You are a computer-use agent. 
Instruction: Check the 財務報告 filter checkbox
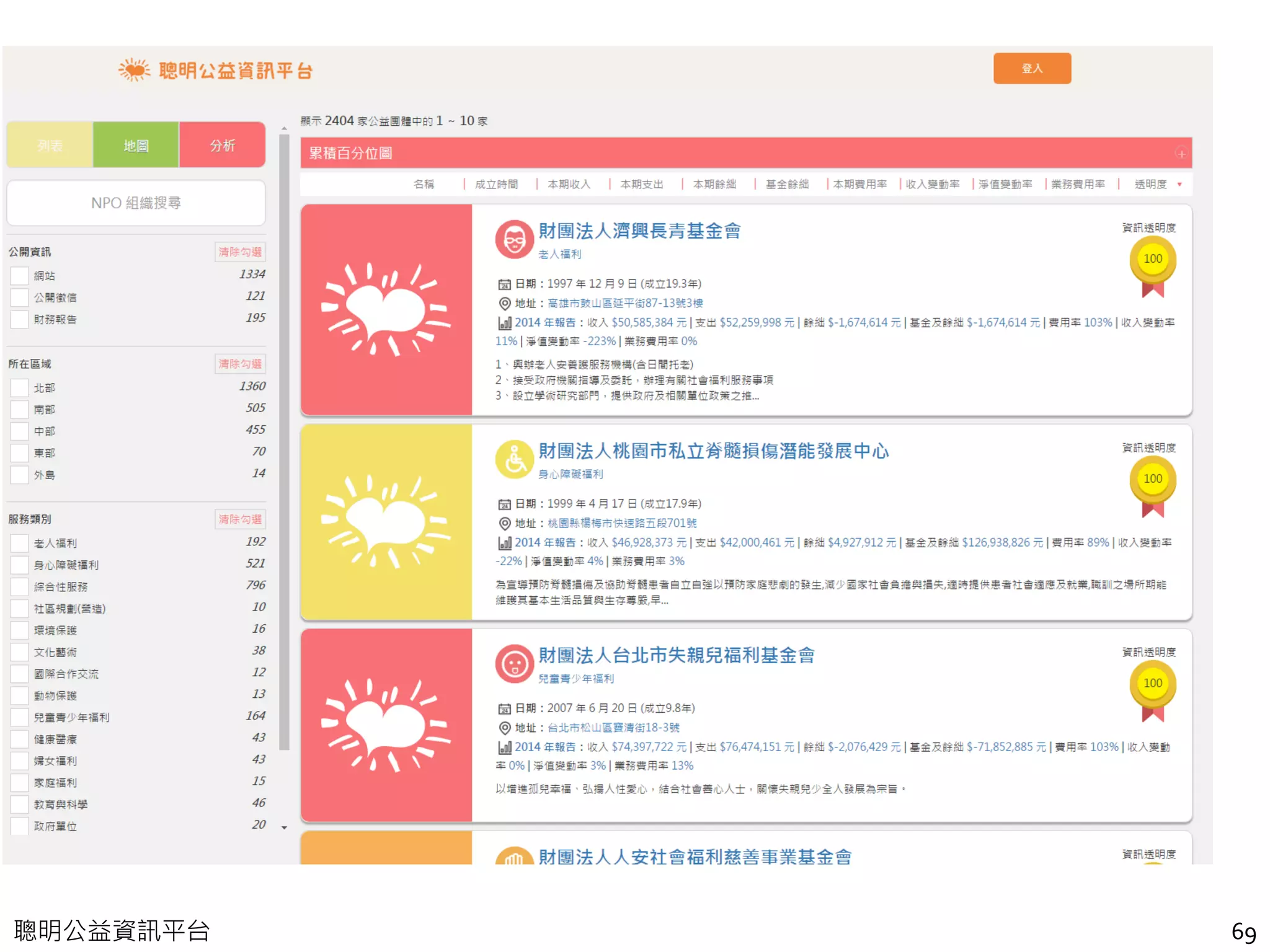[19, 319]
